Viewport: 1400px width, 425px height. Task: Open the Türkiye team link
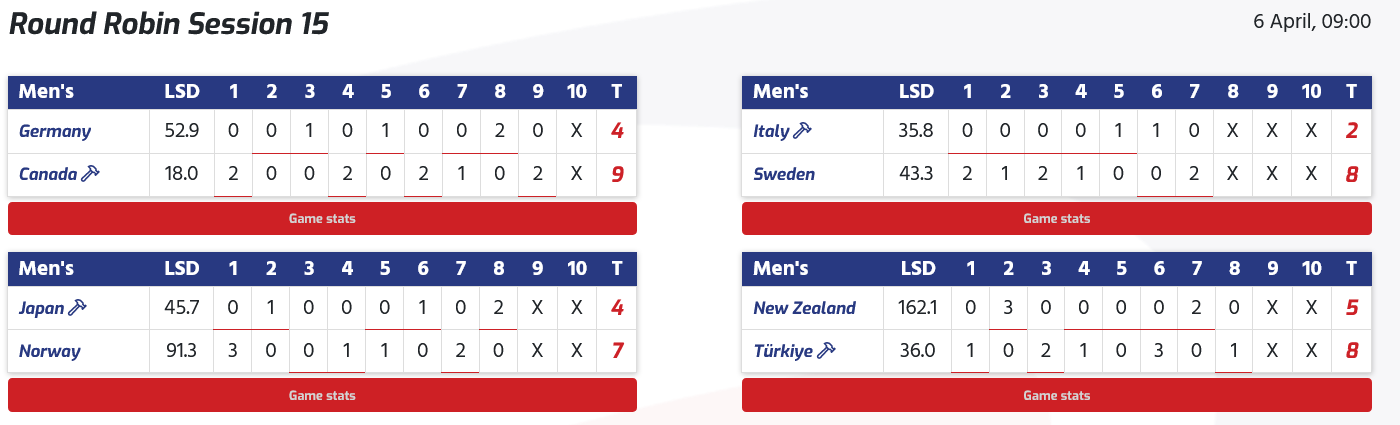pyautogui.click(x=783, y=351)
